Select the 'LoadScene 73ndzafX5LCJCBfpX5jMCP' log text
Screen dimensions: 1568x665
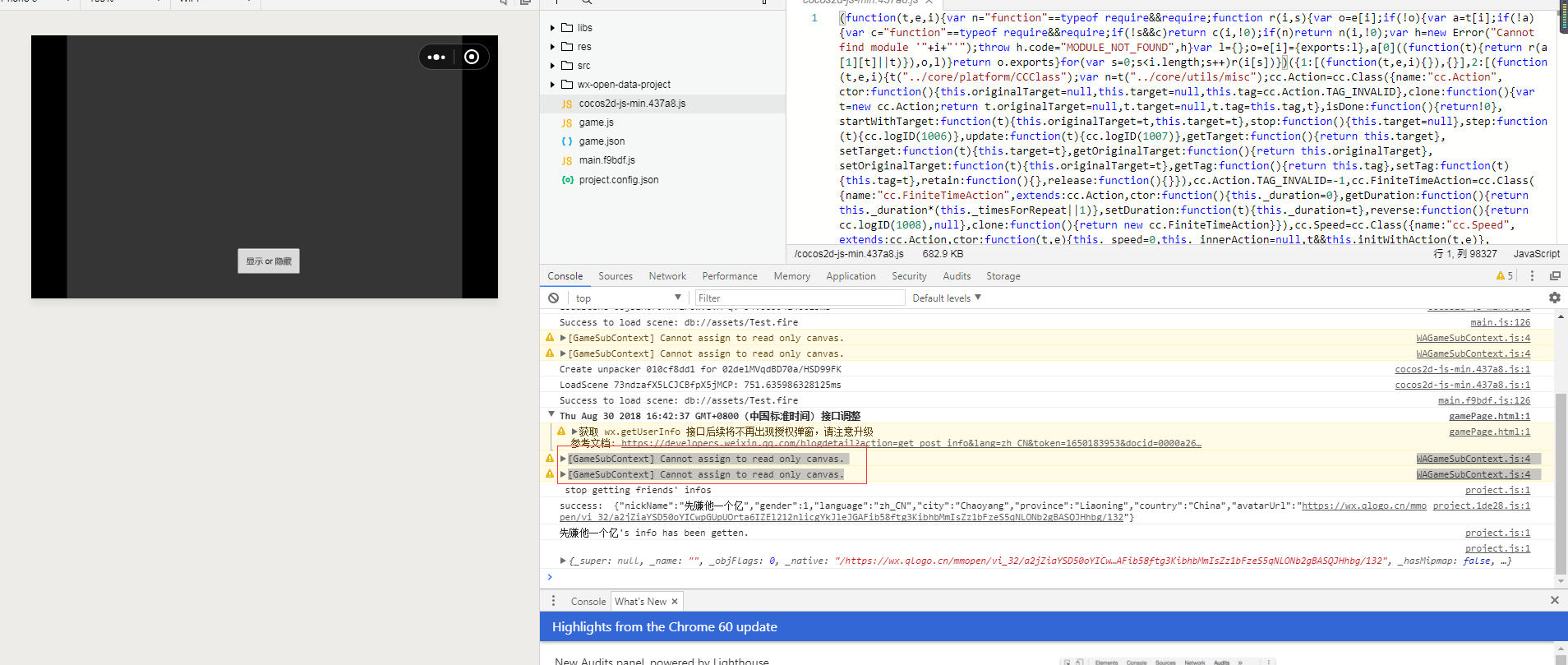[700, 385]
